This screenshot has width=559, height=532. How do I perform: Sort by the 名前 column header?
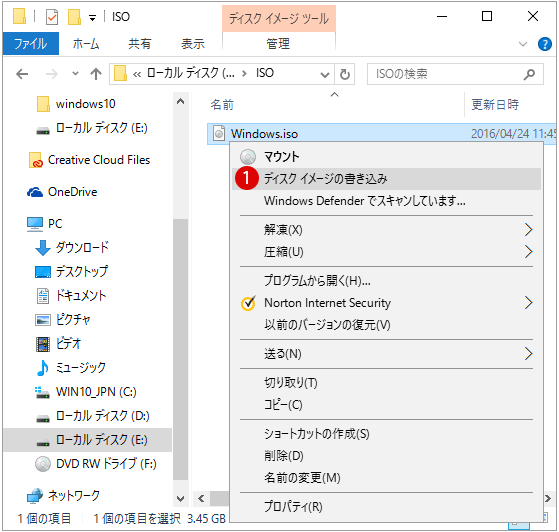tap(222, 105)
